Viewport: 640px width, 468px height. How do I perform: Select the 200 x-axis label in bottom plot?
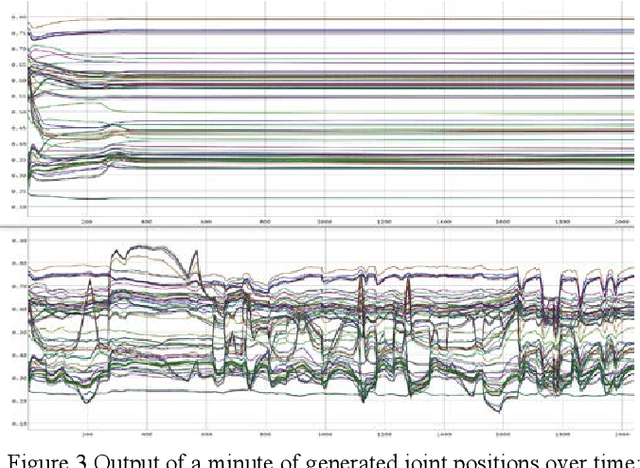click(87, 435)
